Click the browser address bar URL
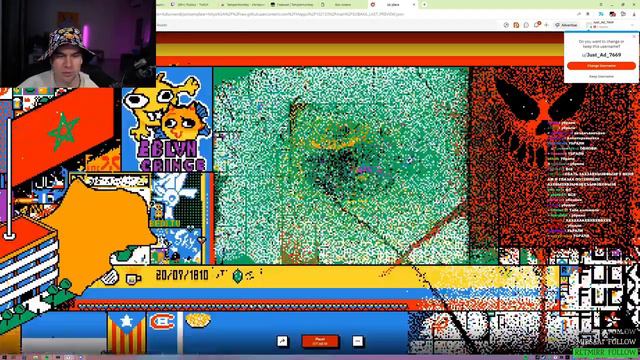The width and height of the screenshot is (640, 360). 281,14
